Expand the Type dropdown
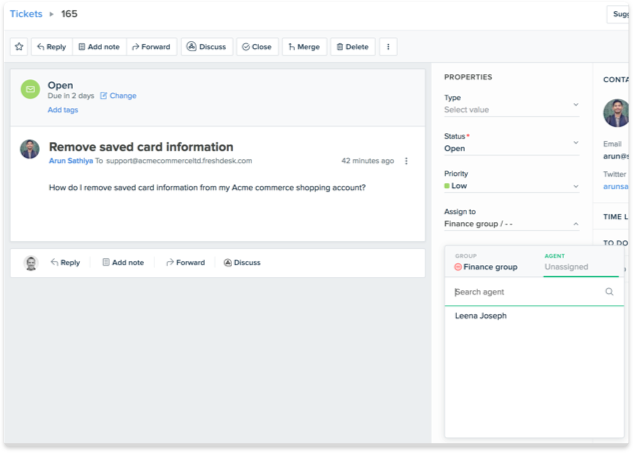 pyautogui.click(x=511, y=105)
